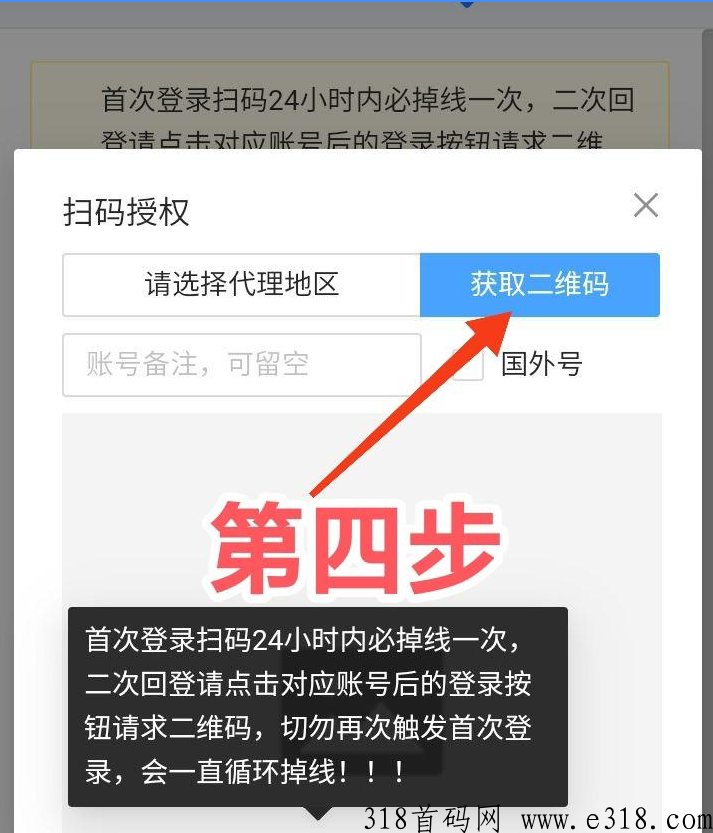Viewport: 713px width, 833px height.
Task: Click the blue marker at top edge
Action: pyautogui.click(x=466, y=4)
